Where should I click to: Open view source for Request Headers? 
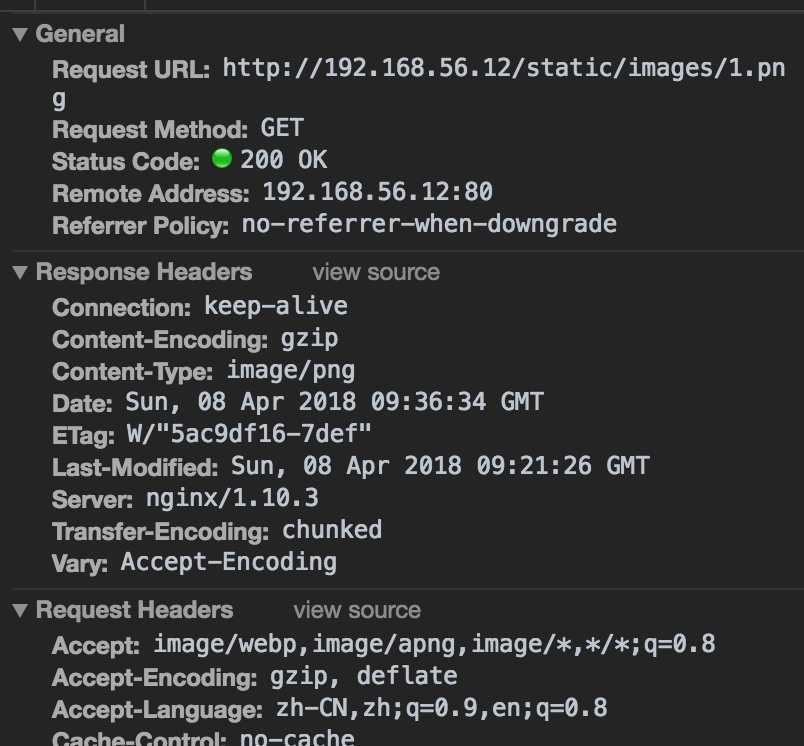pos(357,610)
